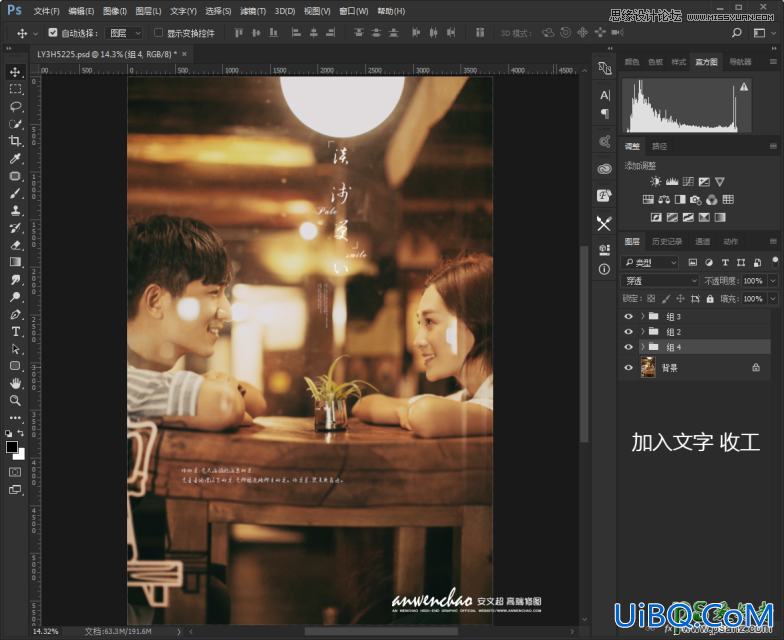Screen dimensions: 784x640
Task: Enable Quick Mask mode
Action: (x=15, y=472)
